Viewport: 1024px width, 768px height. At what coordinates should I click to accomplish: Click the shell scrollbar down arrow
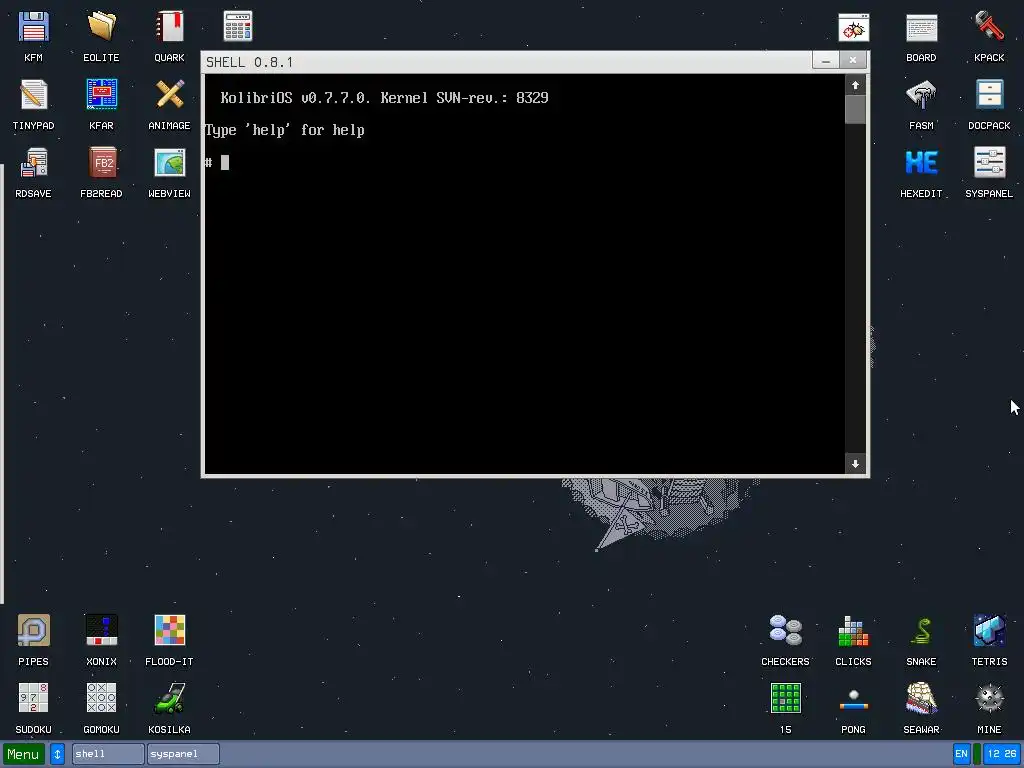tap(856, 464)
